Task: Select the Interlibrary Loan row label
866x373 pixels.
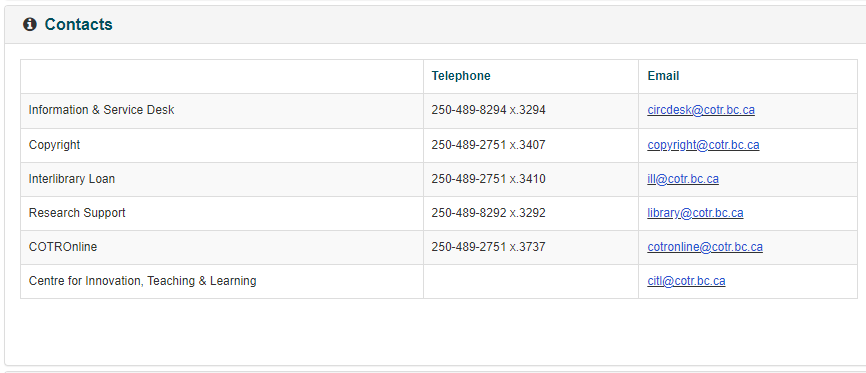Action: pos(72,179)
